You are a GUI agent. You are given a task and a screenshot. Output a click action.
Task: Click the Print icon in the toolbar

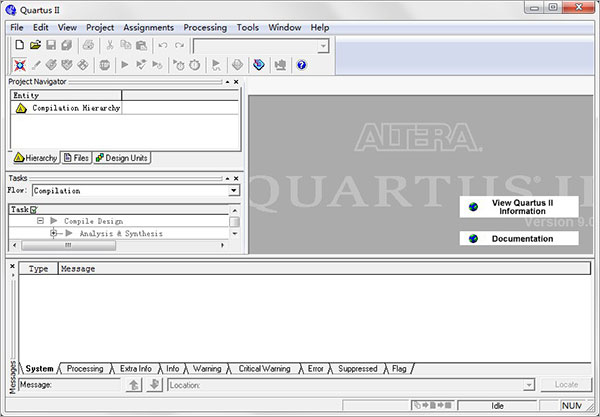(x=88, y=45)
